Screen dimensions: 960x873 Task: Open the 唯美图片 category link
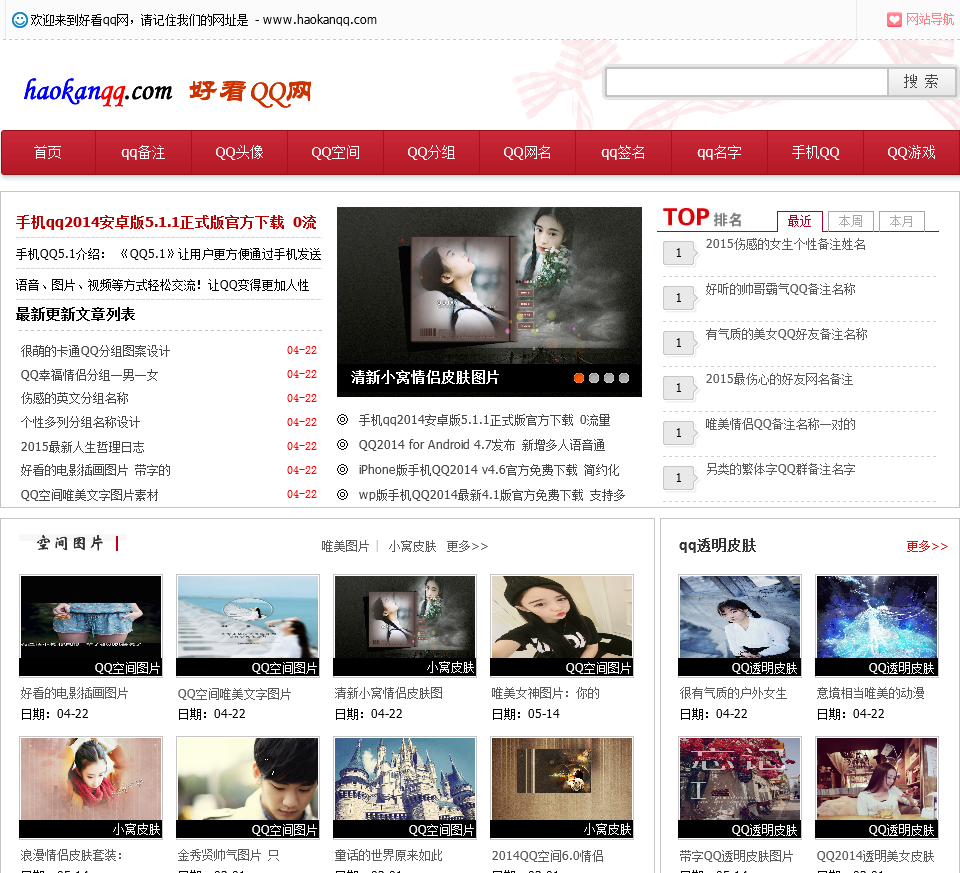[345, 546]
